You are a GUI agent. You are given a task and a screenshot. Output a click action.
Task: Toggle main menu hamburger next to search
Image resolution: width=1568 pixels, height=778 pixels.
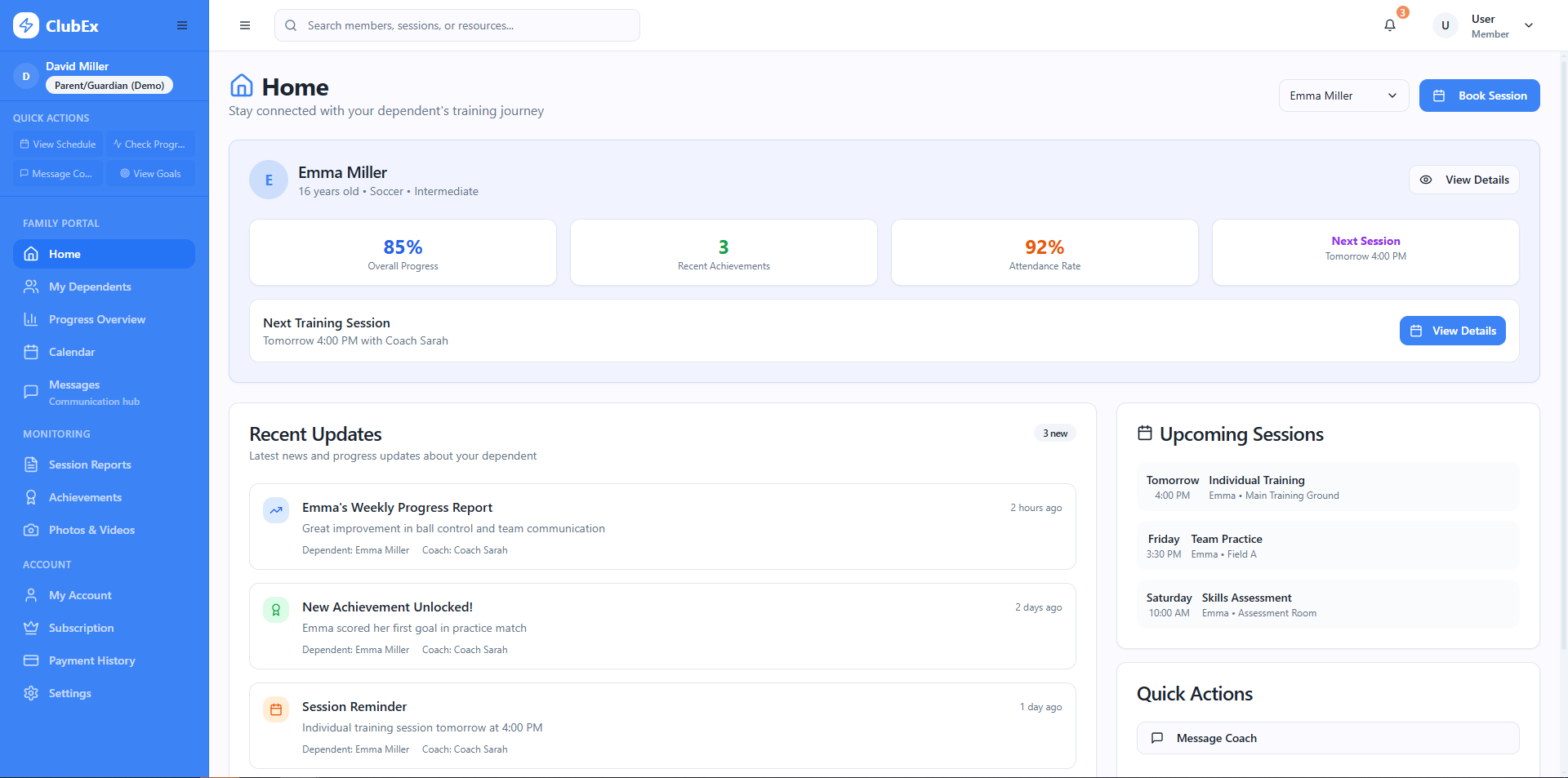(x=245, y=25)
